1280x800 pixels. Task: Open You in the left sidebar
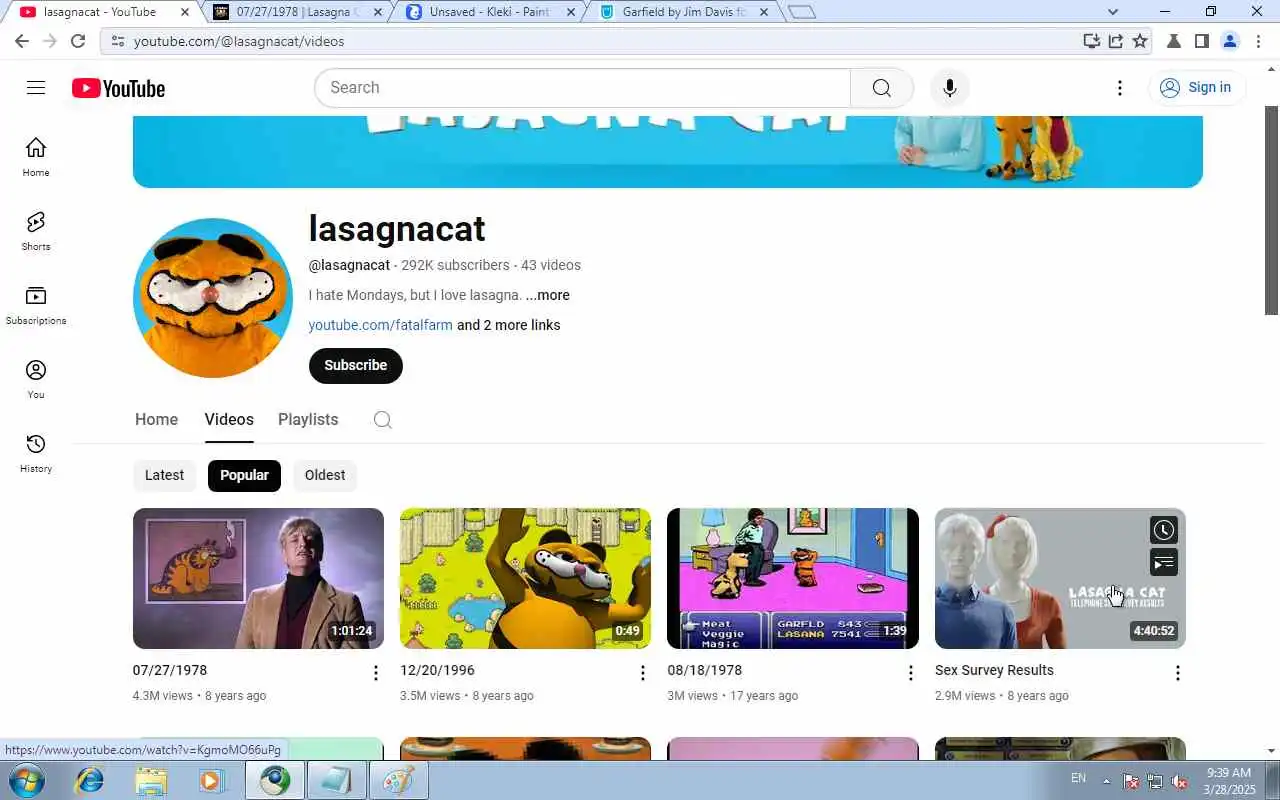click(x=36, y=379)
